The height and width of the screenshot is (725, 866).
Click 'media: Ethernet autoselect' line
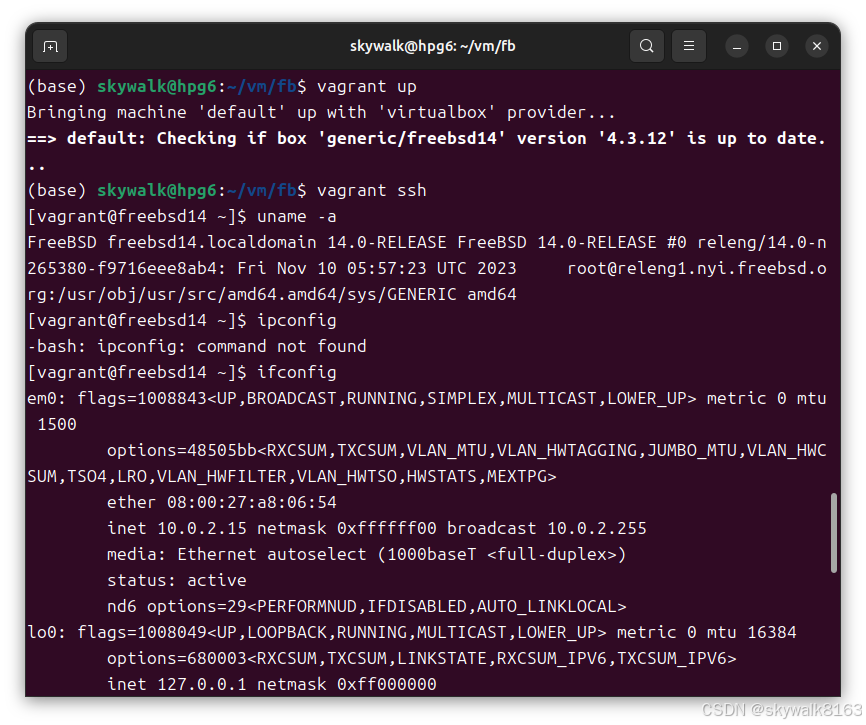[367, 554]
